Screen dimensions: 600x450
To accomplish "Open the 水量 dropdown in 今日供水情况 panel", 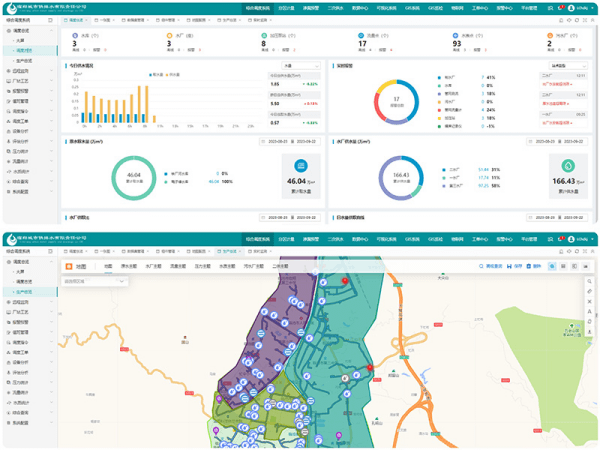I will (x=301, y=66).
